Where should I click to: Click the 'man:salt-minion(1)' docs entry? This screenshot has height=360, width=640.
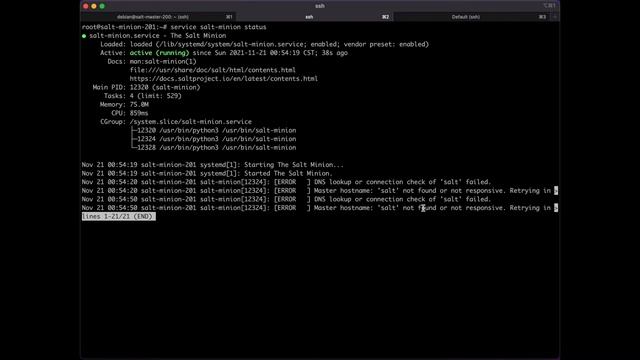point(163,62)
